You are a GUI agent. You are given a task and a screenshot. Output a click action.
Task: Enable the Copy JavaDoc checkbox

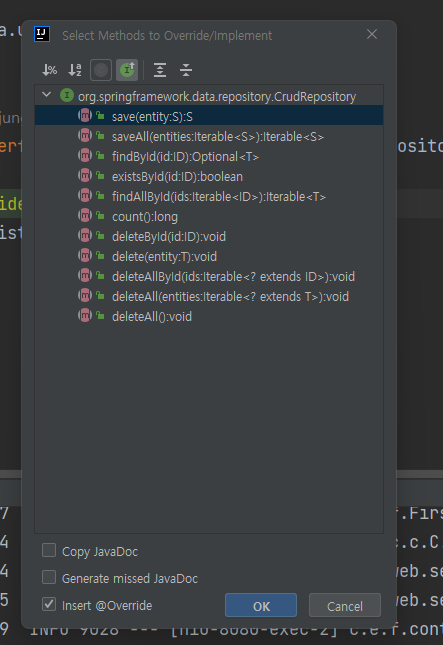pyautogui.click(x=49, y=550)
